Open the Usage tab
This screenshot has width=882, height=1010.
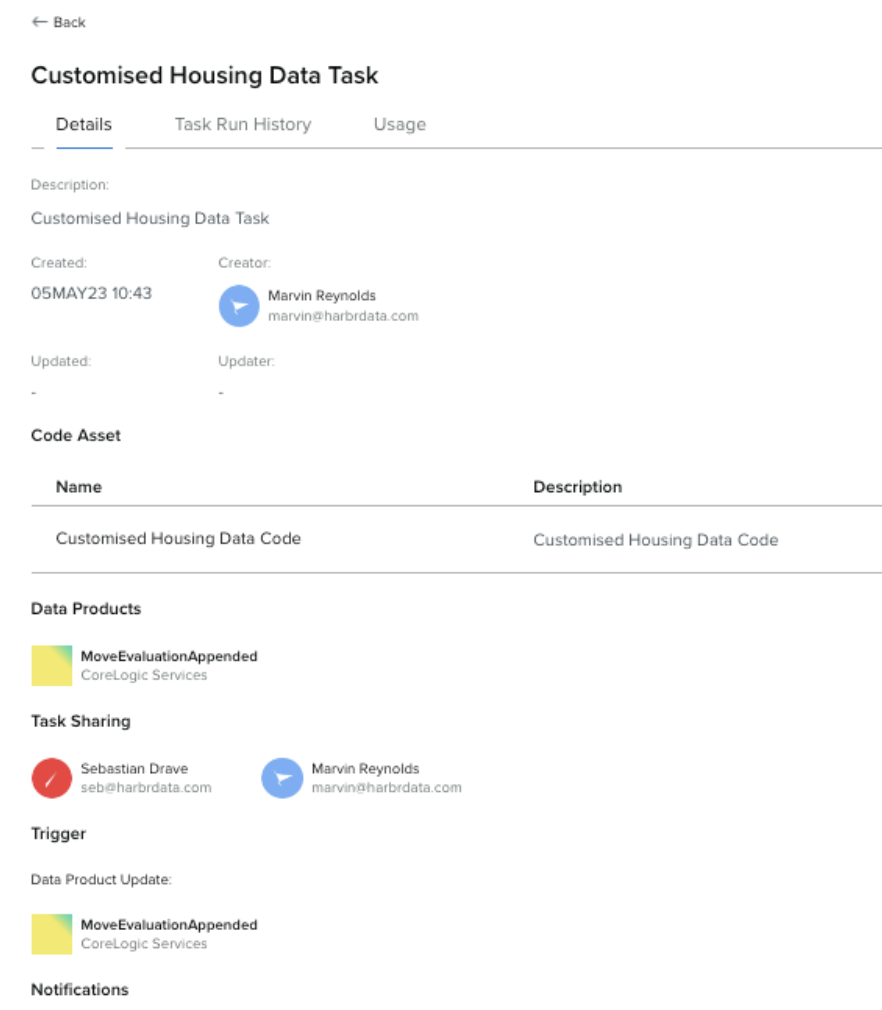399,124
